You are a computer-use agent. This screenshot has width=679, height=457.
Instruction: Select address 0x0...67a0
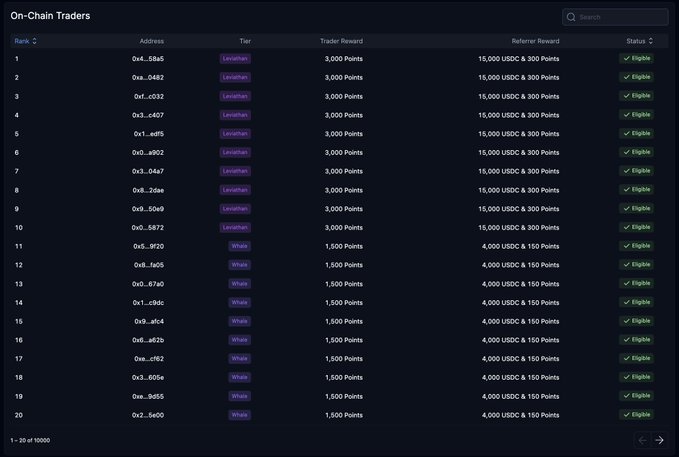click(148, 284)
